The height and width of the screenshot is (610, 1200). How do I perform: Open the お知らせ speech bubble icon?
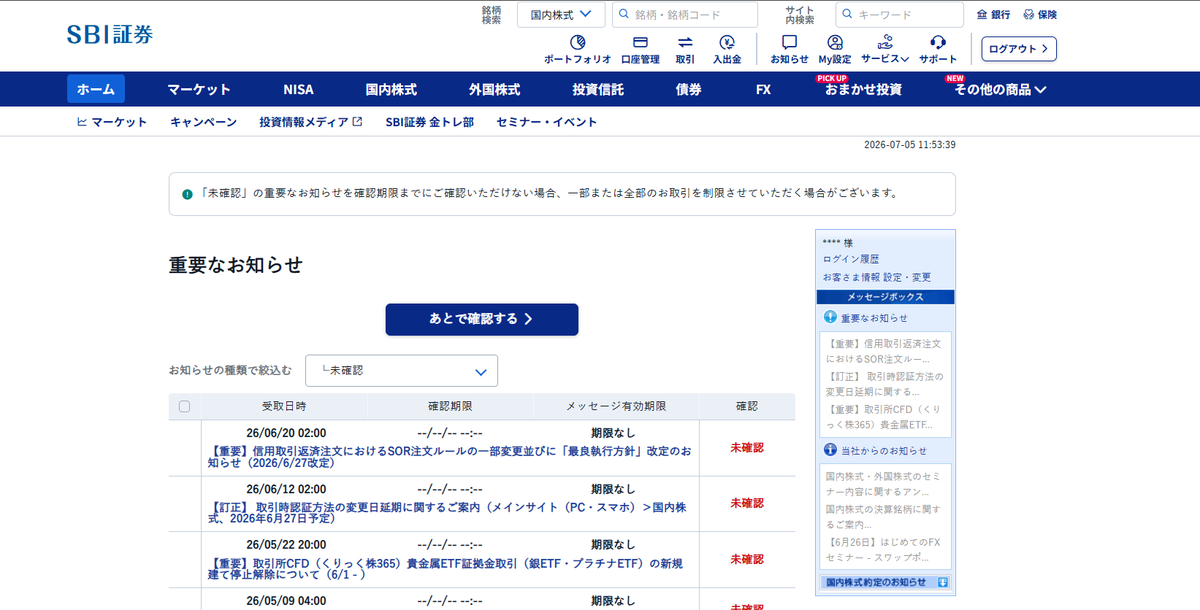pyautogui.click(x=789, y=43)
